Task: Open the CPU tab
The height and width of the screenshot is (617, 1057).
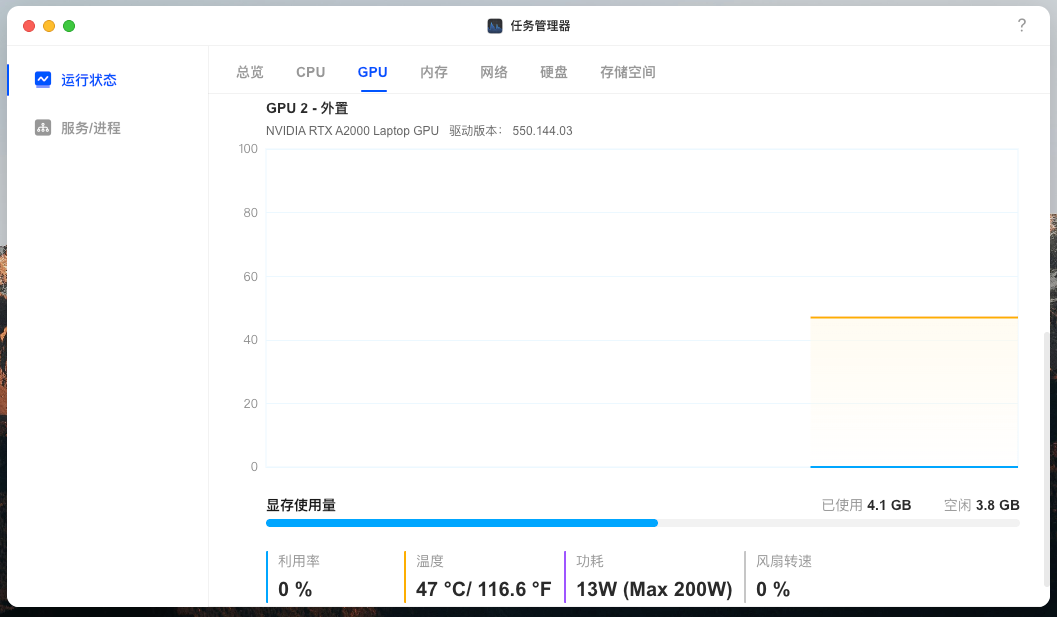Action: [x=311, y=72]
